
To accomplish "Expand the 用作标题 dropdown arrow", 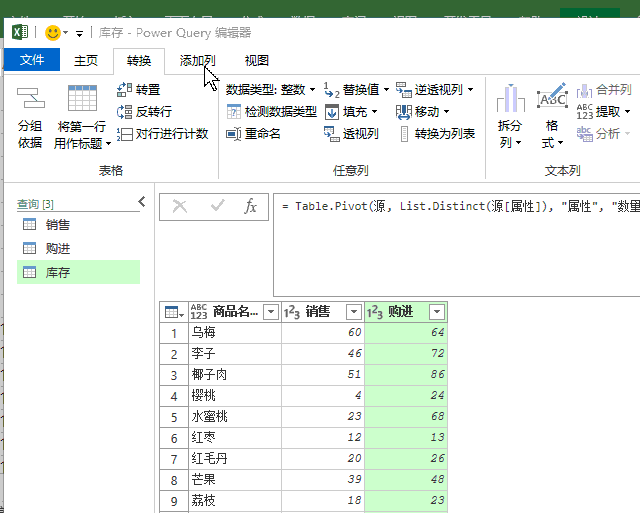I will [108, 143].
